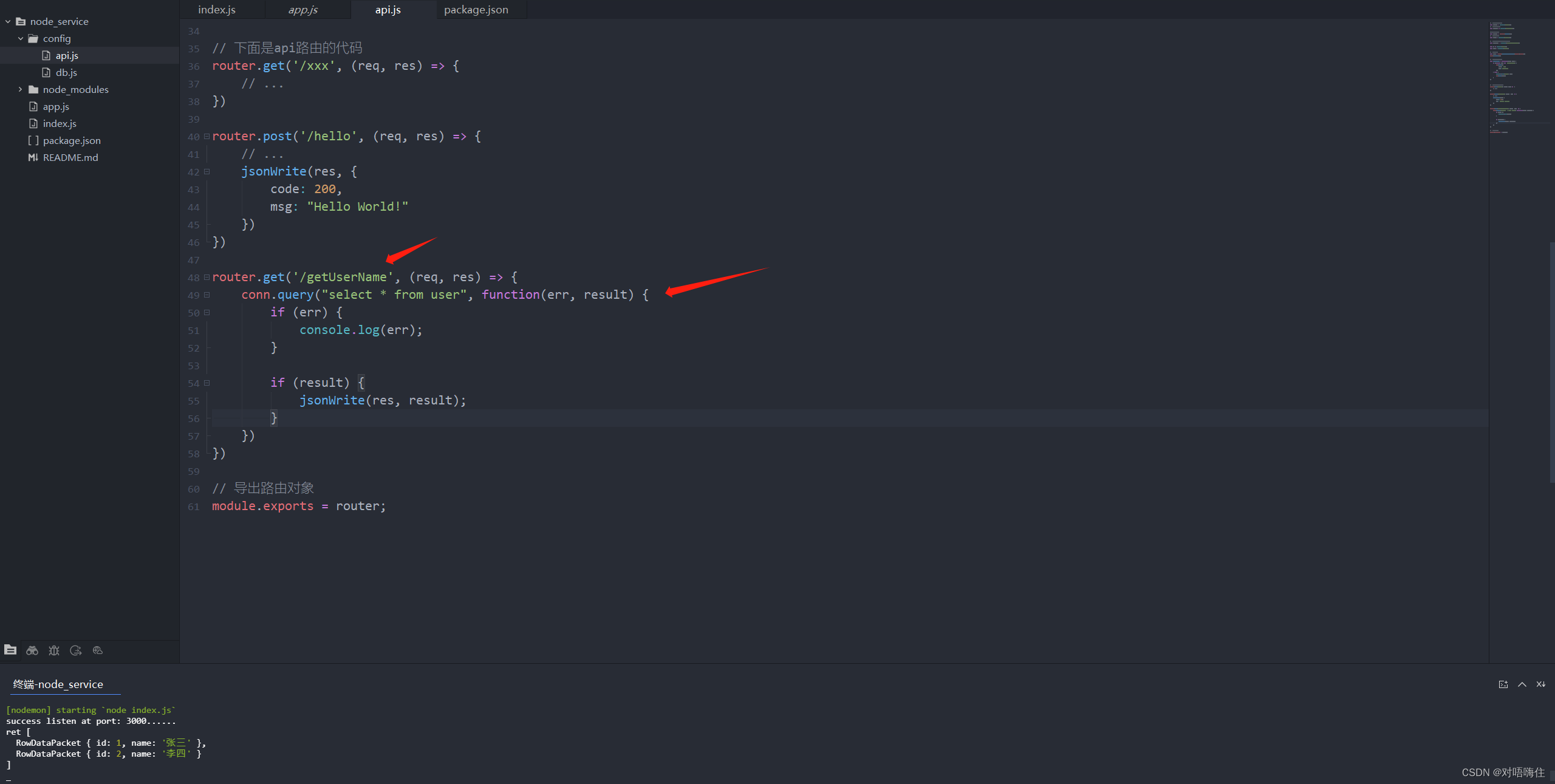Collapse the config folder
The width and height of the screenshot is (1555, 784).
[x=21, y=38]
